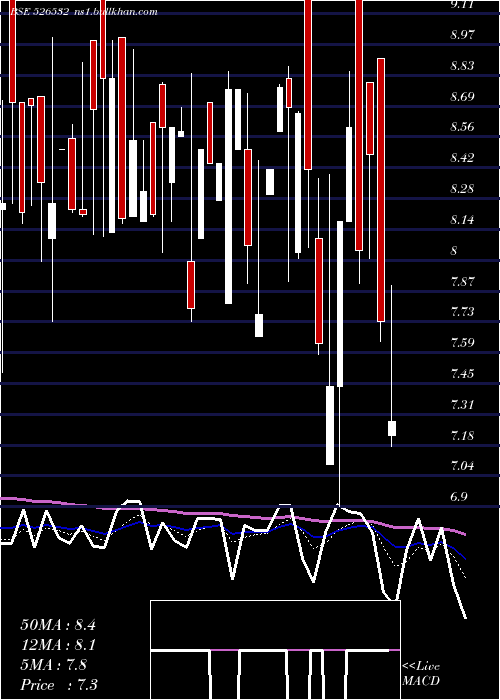Click the 8 price axis label
The height and width of the screenshot is (700, 500).
click(x=454, y=250)
